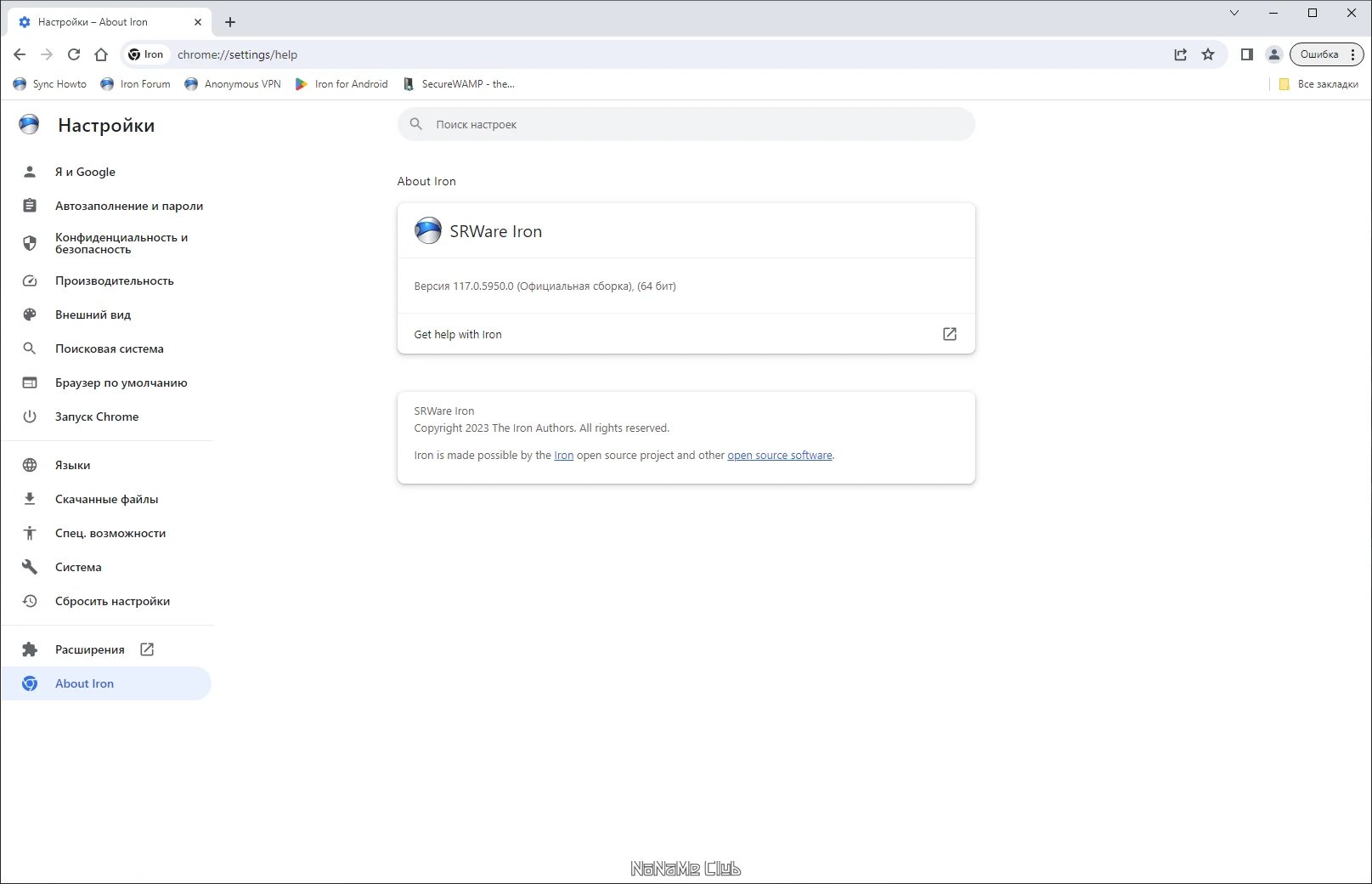1372x884 pixels.
Task: Select About Iron in sidebar
Action: 107,683
